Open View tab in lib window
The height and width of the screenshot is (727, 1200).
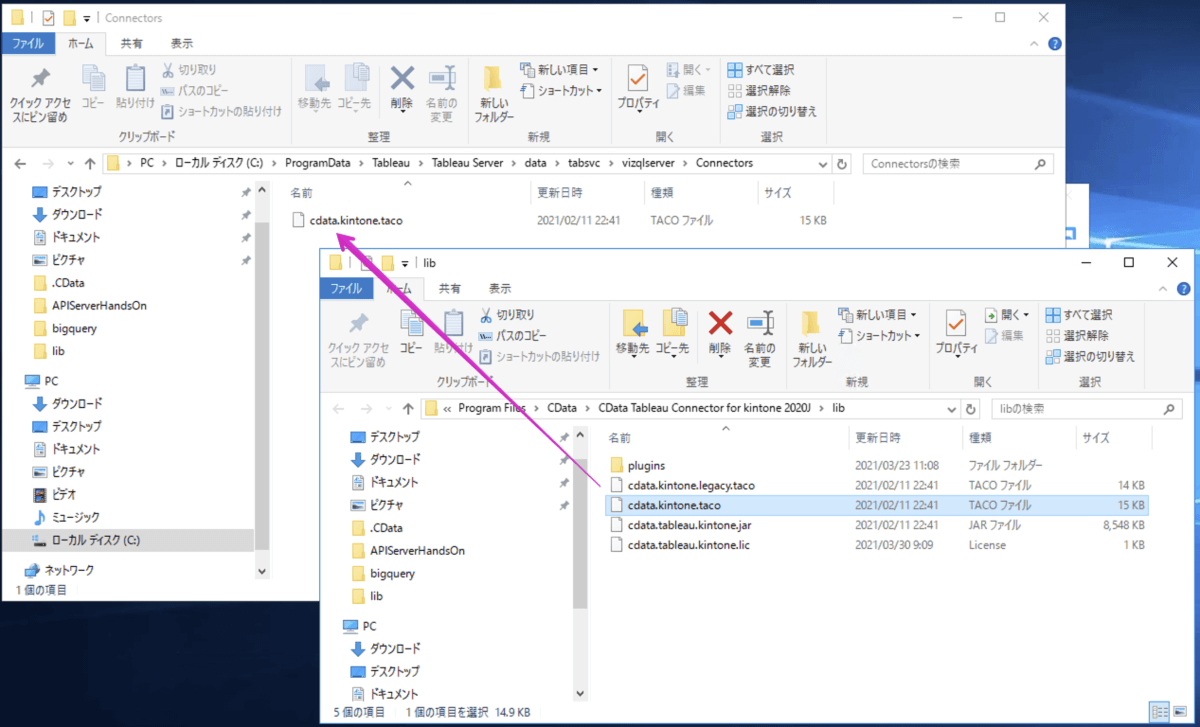coord(499,288)
